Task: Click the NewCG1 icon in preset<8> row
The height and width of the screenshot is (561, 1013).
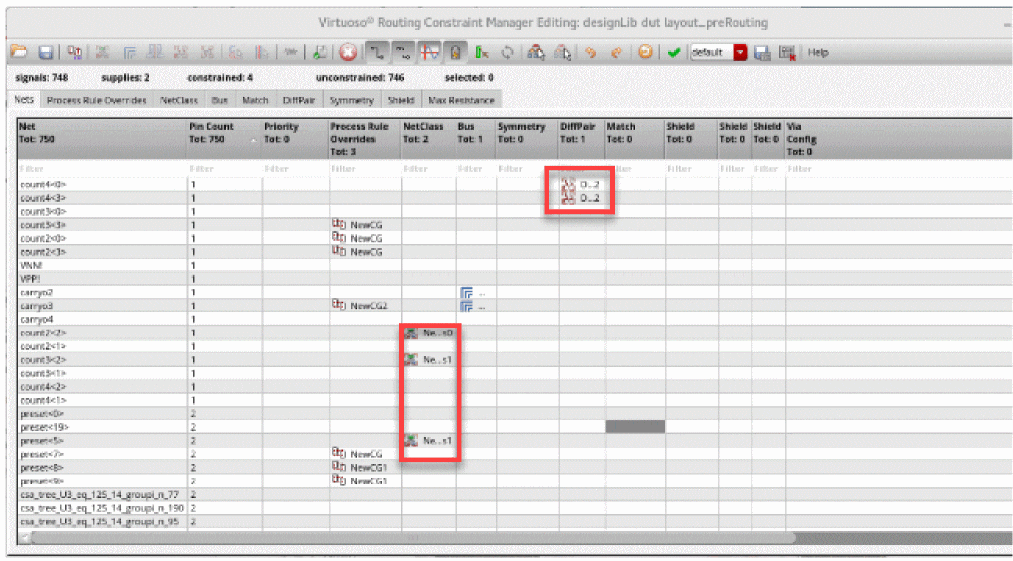Action: point(339,467)
